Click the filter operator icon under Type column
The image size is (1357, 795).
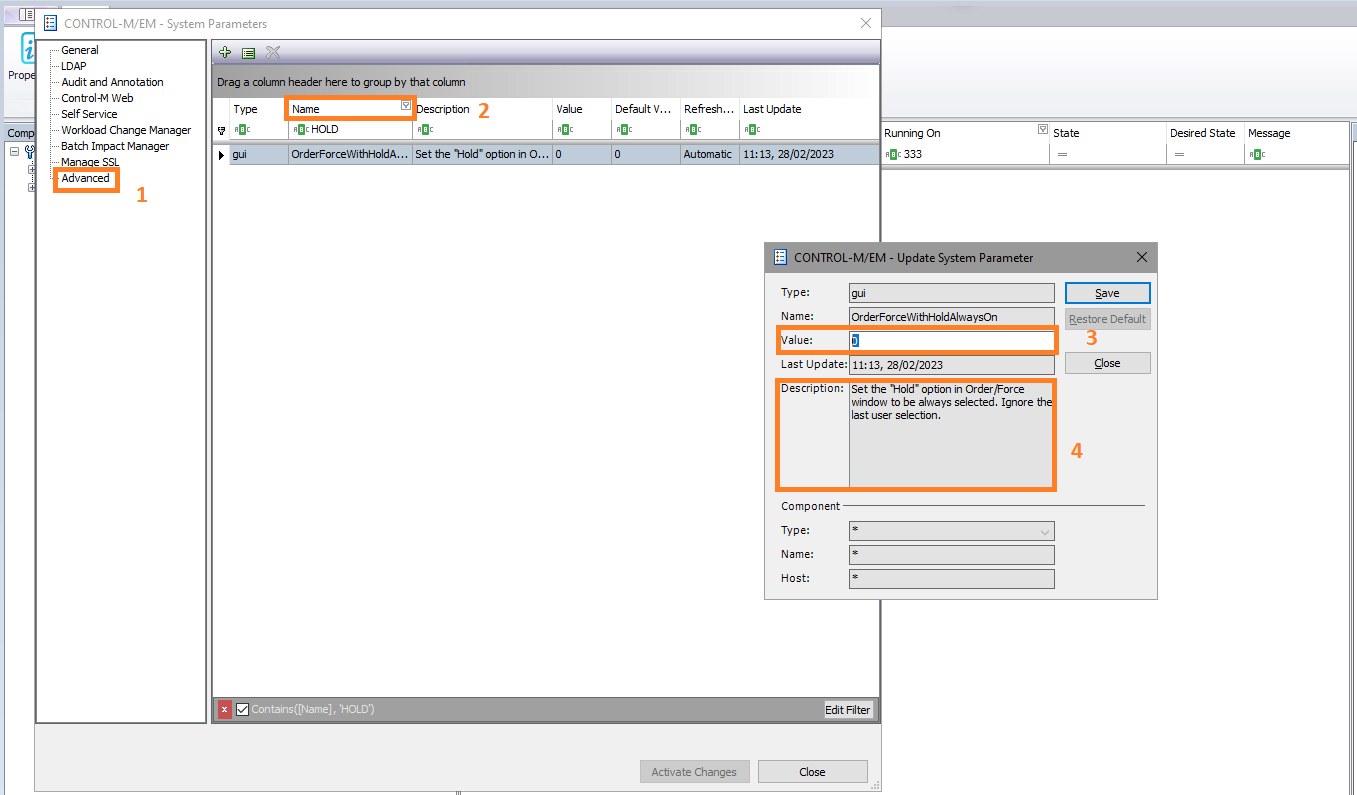click(x=242, y=129)
